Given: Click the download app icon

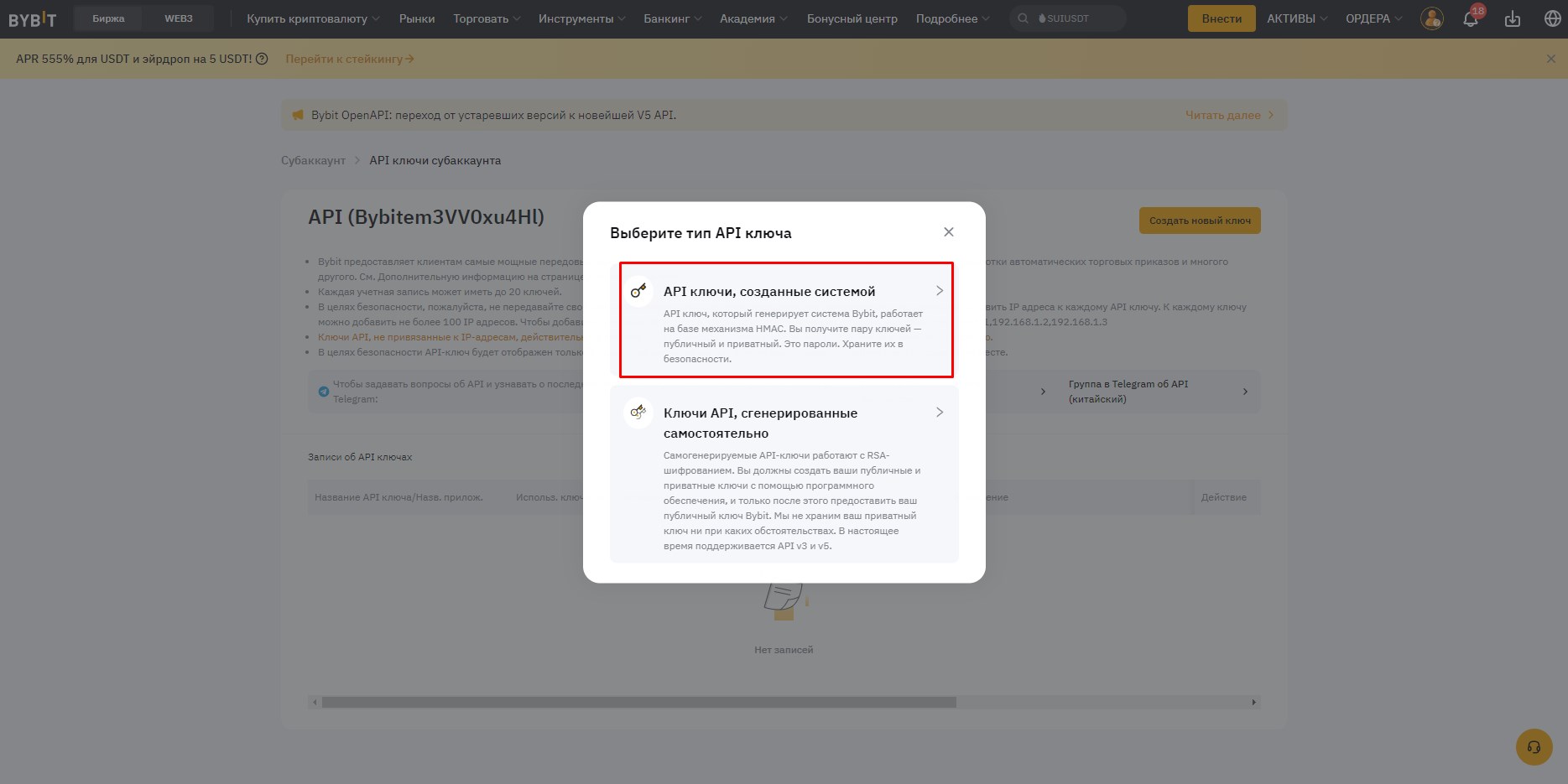Looking at the screenshot, I should [1513, 18].
